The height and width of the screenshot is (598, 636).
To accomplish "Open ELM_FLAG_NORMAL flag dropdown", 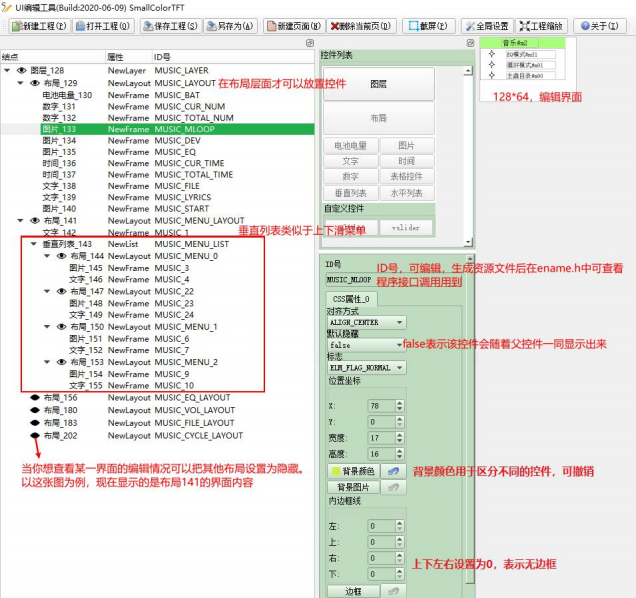I will pos(366,368).
